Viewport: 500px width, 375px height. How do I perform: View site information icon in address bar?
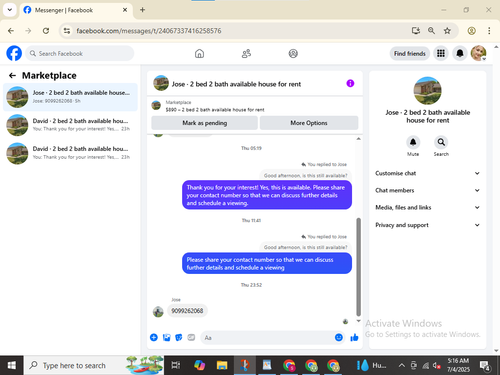(x=67, y=31)
